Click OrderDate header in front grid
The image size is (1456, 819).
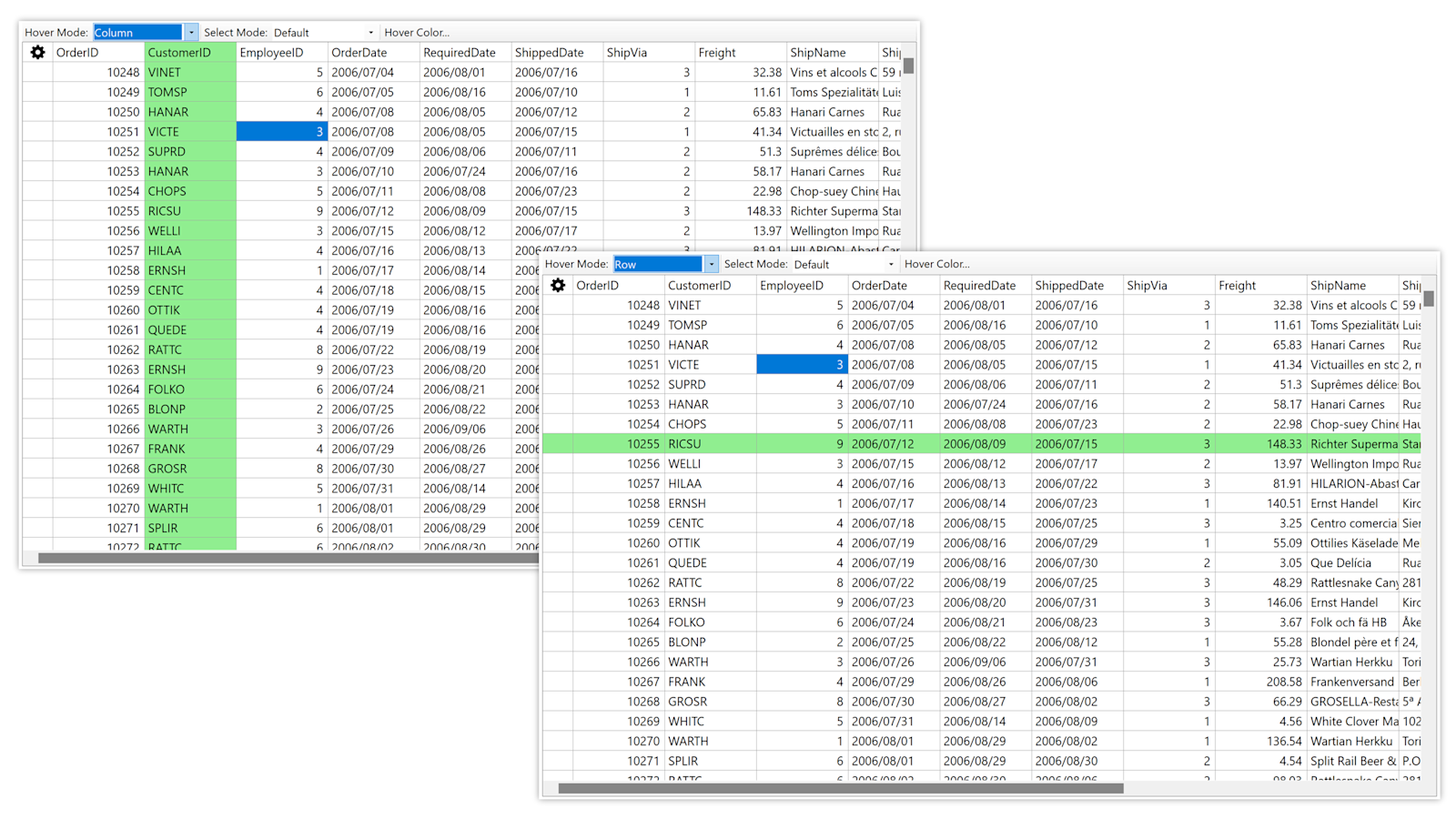coord(895,286)
